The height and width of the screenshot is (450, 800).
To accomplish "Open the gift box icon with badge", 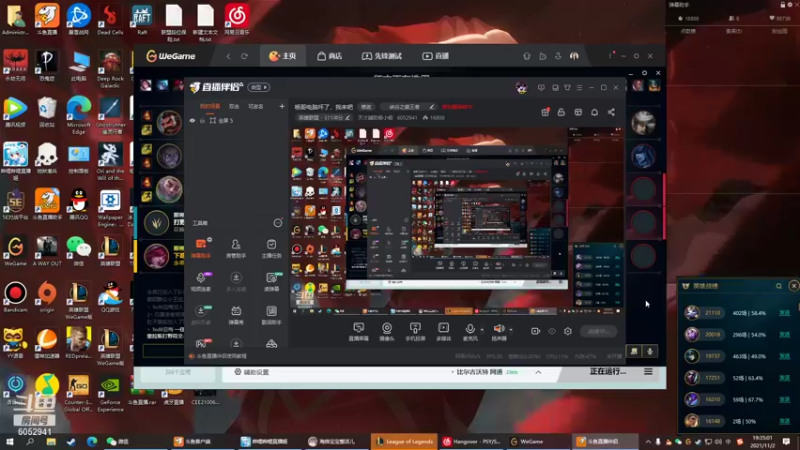I will [x=545, y=112].
